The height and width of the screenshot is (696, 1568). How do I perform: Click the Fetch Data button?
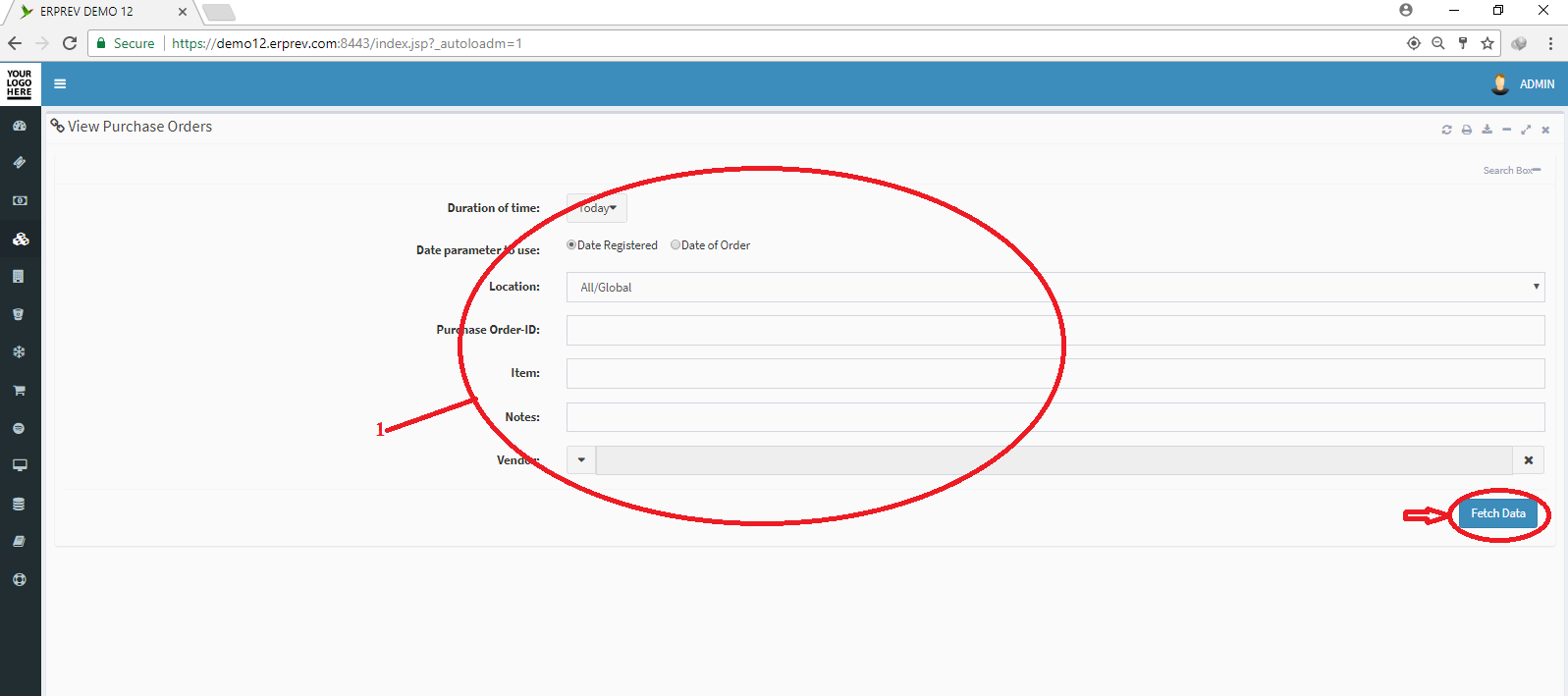1498,513
